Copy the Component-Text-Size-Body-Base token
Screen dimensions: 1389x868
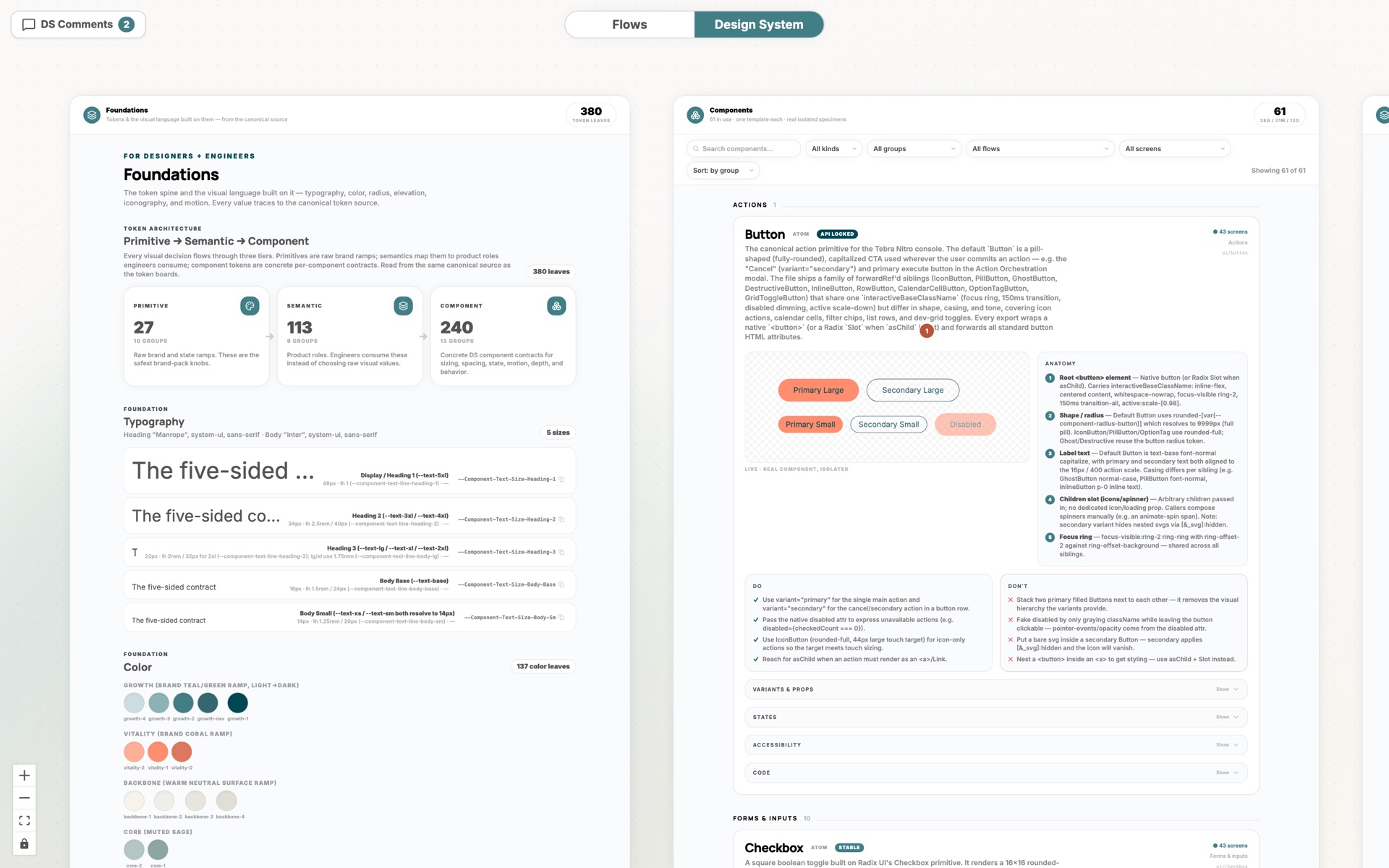561,584
